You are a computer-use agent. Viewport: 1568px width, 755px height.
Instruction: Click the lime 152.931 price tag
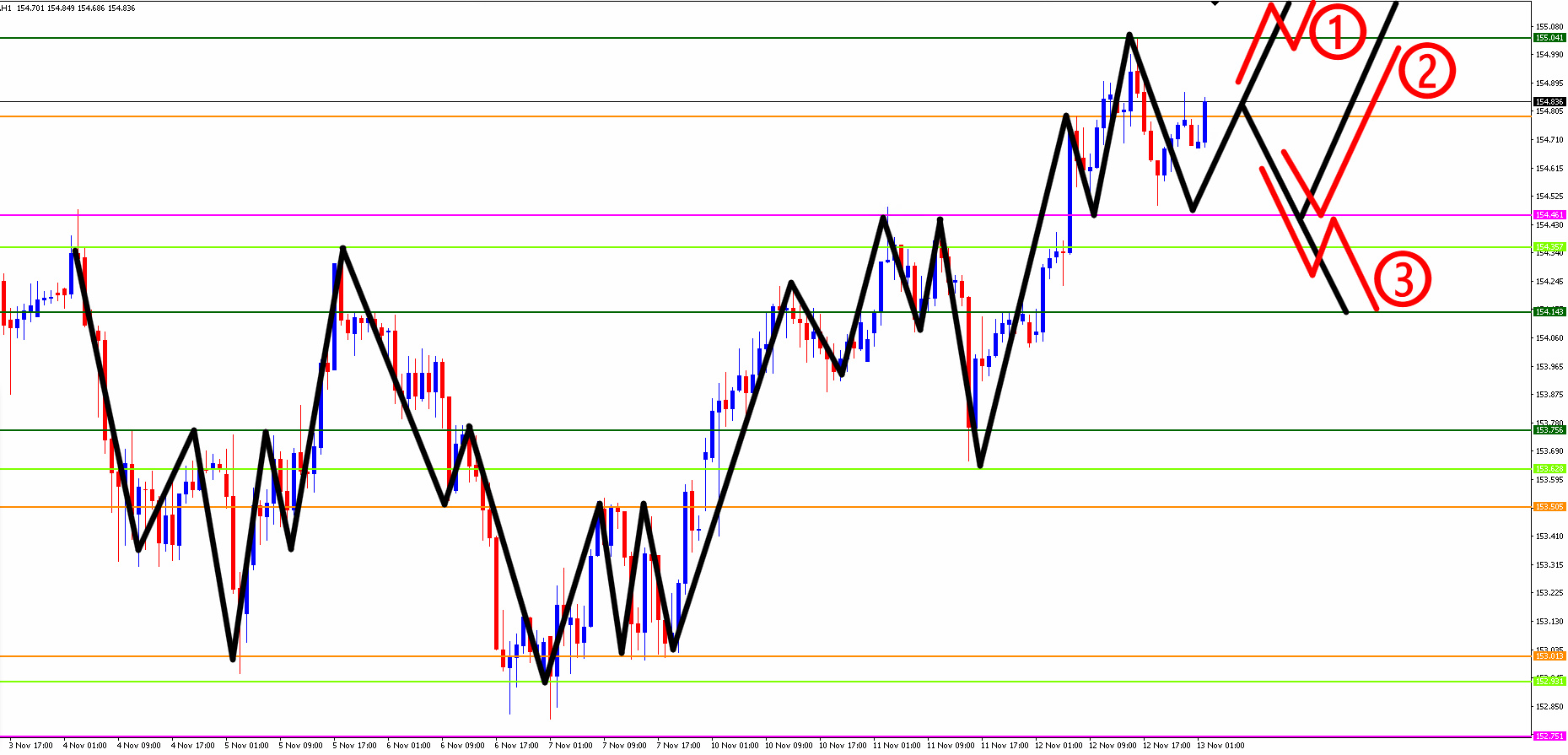(x=1549, y=682)
